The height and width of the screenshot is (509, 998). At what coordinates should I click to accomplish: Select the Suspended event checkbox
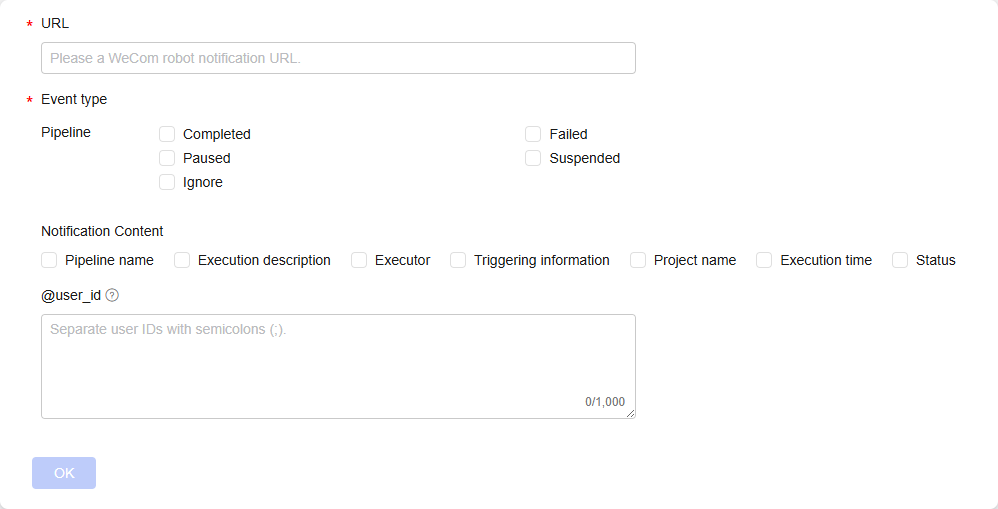(x=533, y=158)
